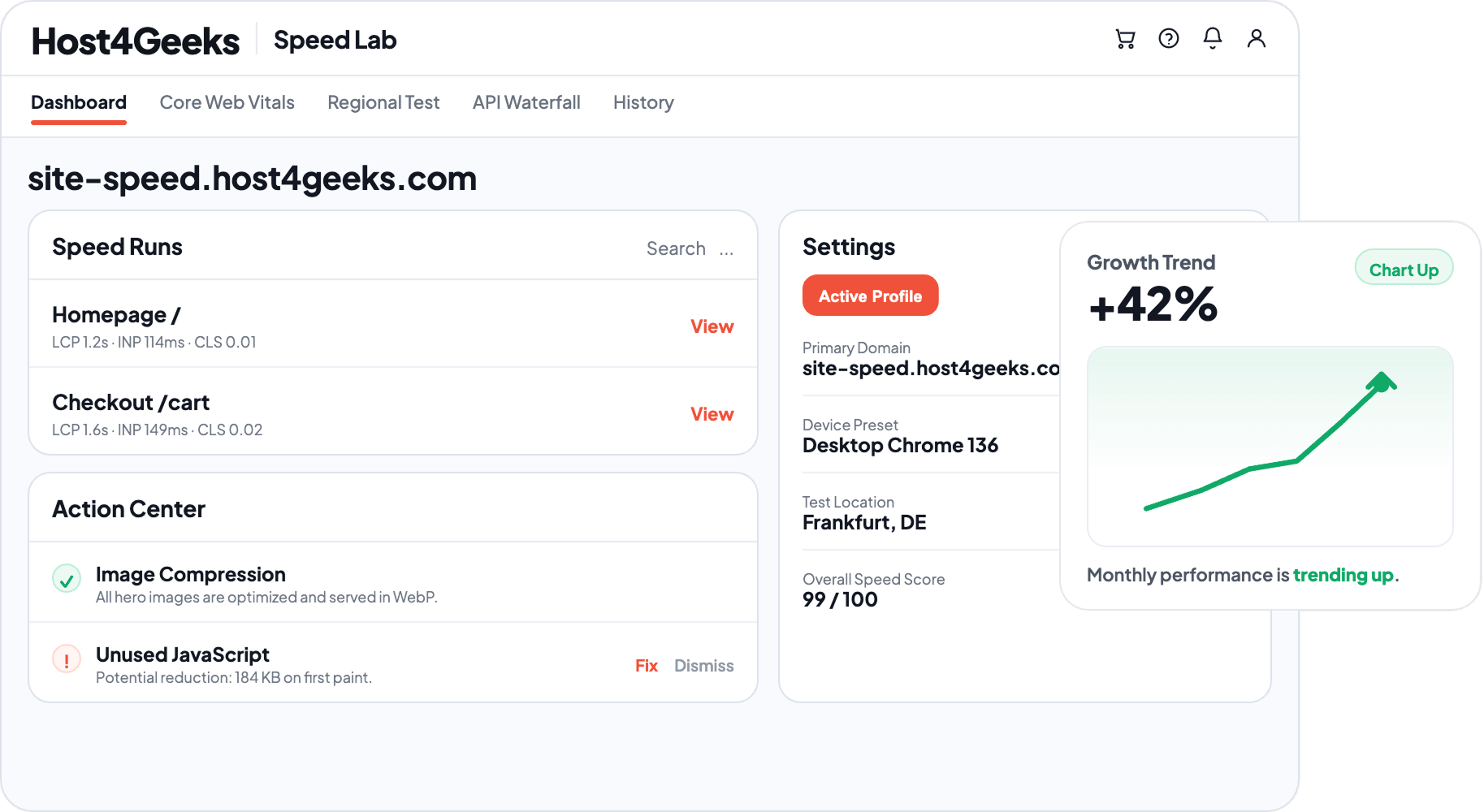Open the user account icon
The image size is (1484, 812).
coord(1257,38)
